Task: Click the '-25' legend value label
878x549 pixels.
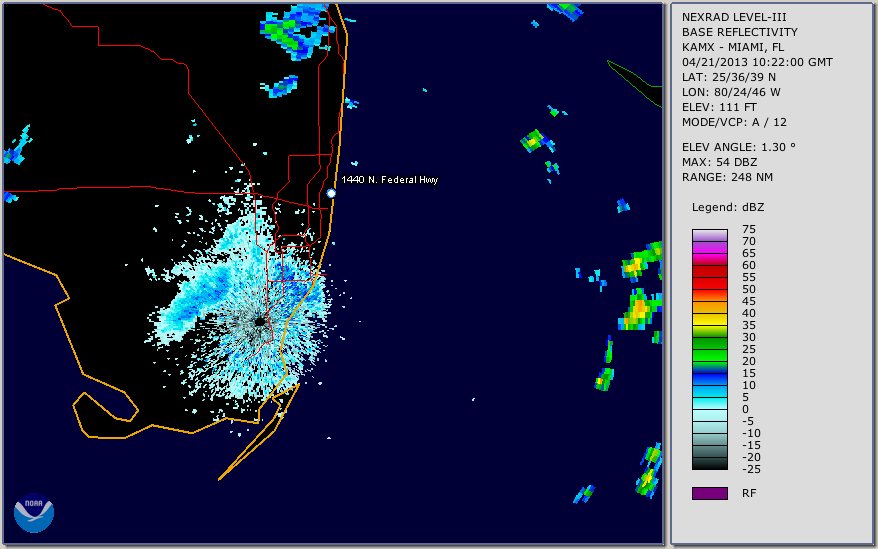Action: 751,469
